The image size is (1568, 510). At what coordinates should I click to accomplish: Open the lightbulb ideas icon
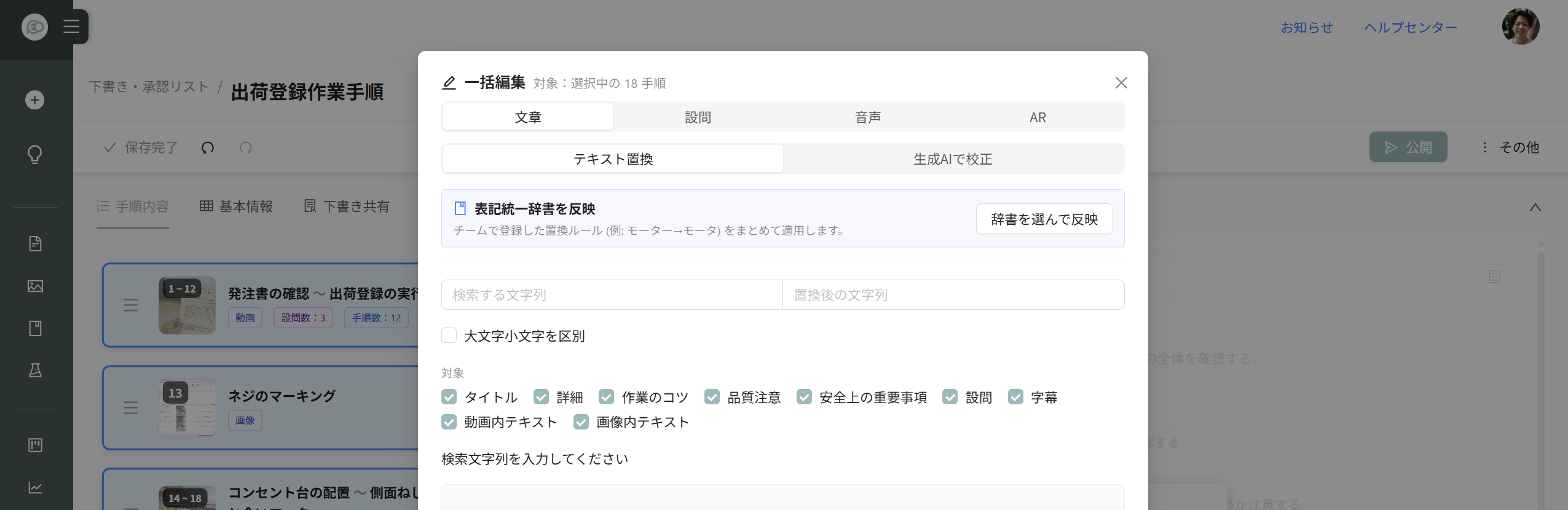[35, 154]
